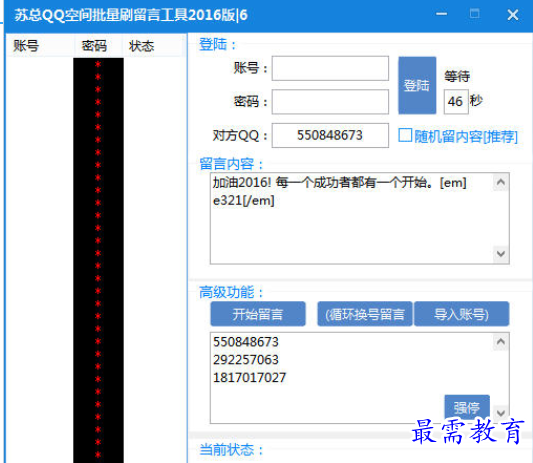Click the down arrow of QQ list scrollbar
The image size is (533, 463).
501,413
